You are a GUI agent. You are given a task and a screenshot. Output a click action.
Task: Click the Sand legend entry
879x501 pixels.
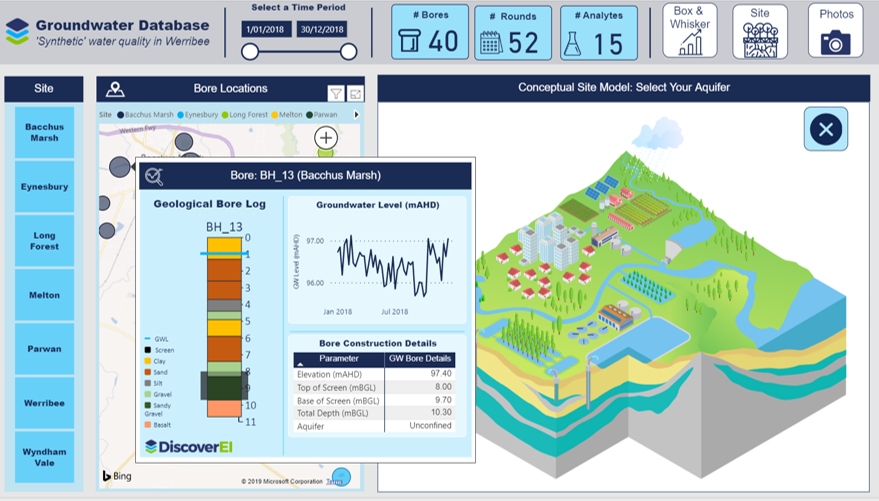click(x=156, y=372)
